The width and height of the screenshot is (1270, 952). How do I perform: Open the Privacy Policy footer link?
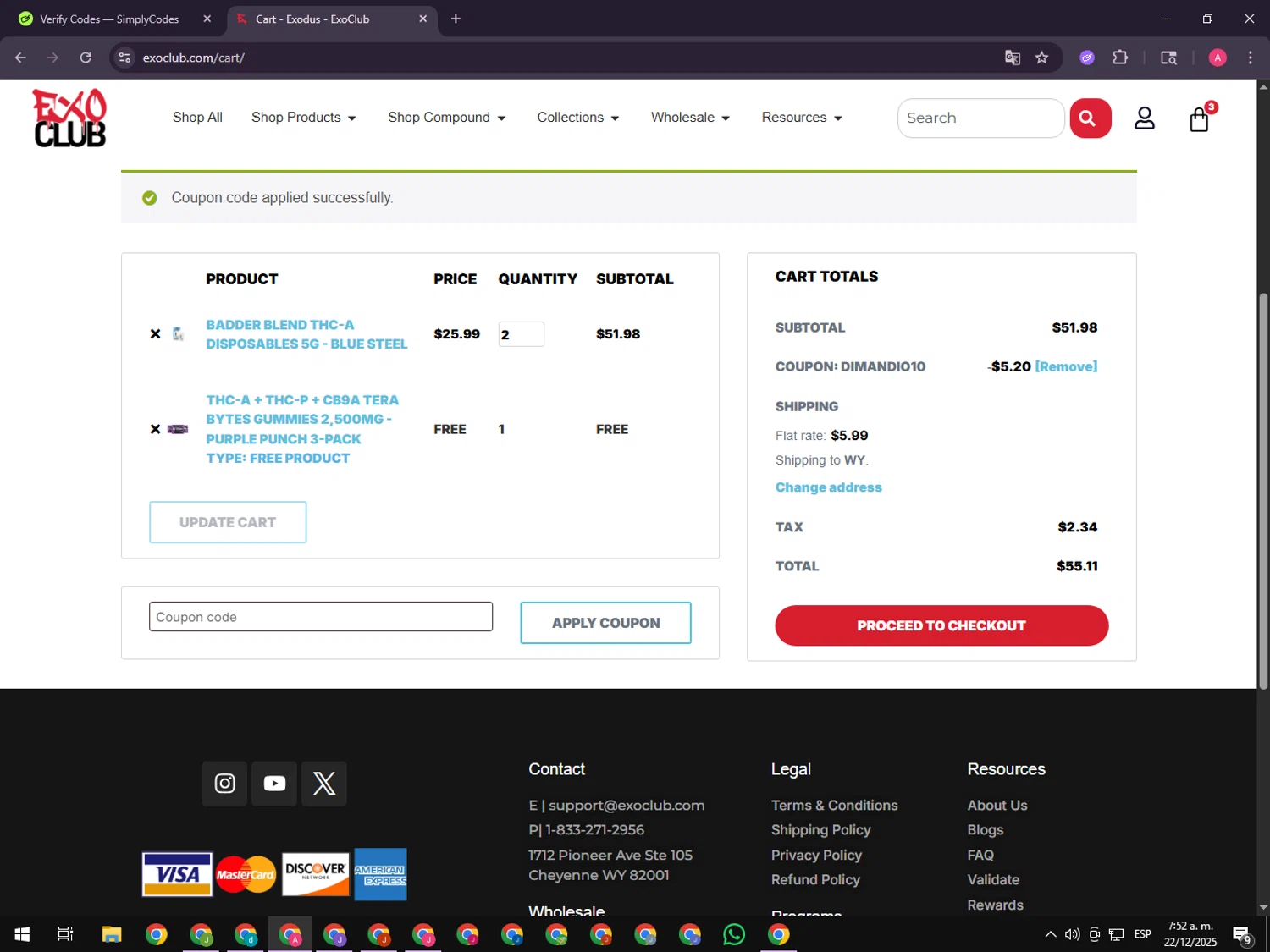816,856
